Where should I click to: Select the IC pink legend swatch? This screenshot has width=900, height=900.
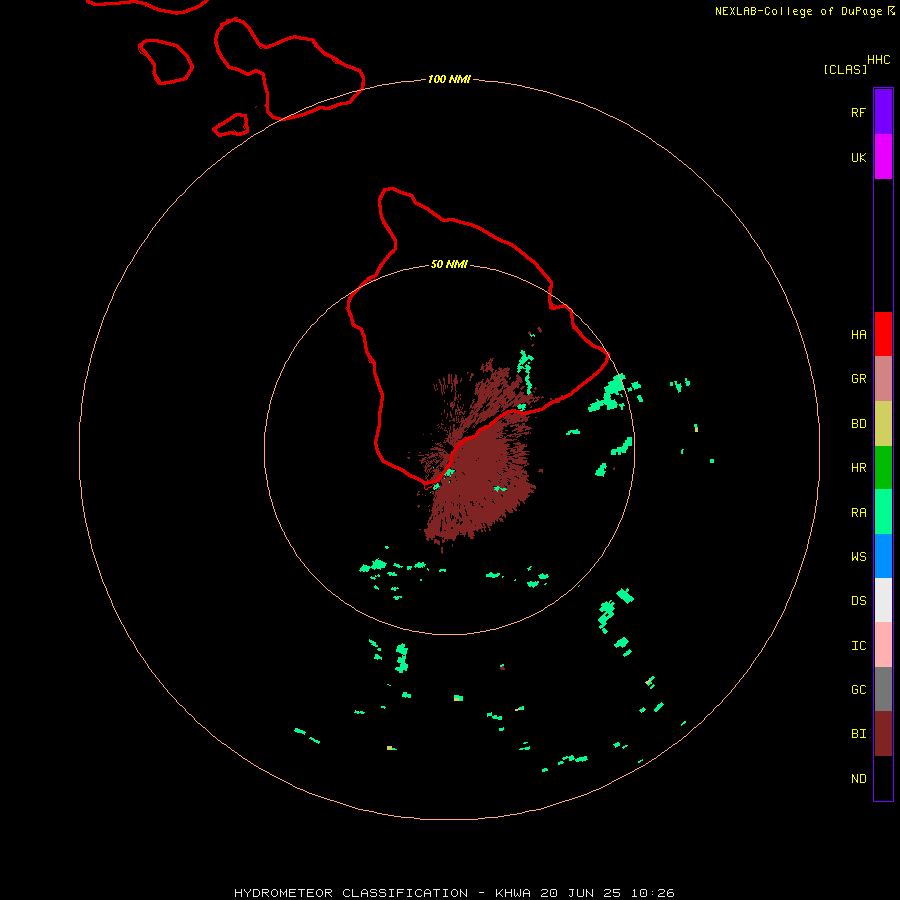(883, 645)
